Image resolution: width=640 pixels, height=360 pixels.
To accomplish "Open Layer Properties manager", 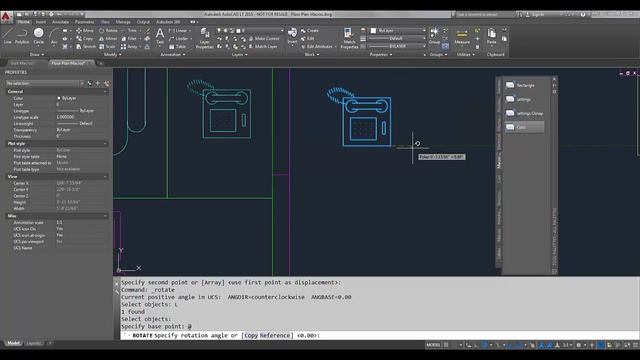I will pos(204,38).
